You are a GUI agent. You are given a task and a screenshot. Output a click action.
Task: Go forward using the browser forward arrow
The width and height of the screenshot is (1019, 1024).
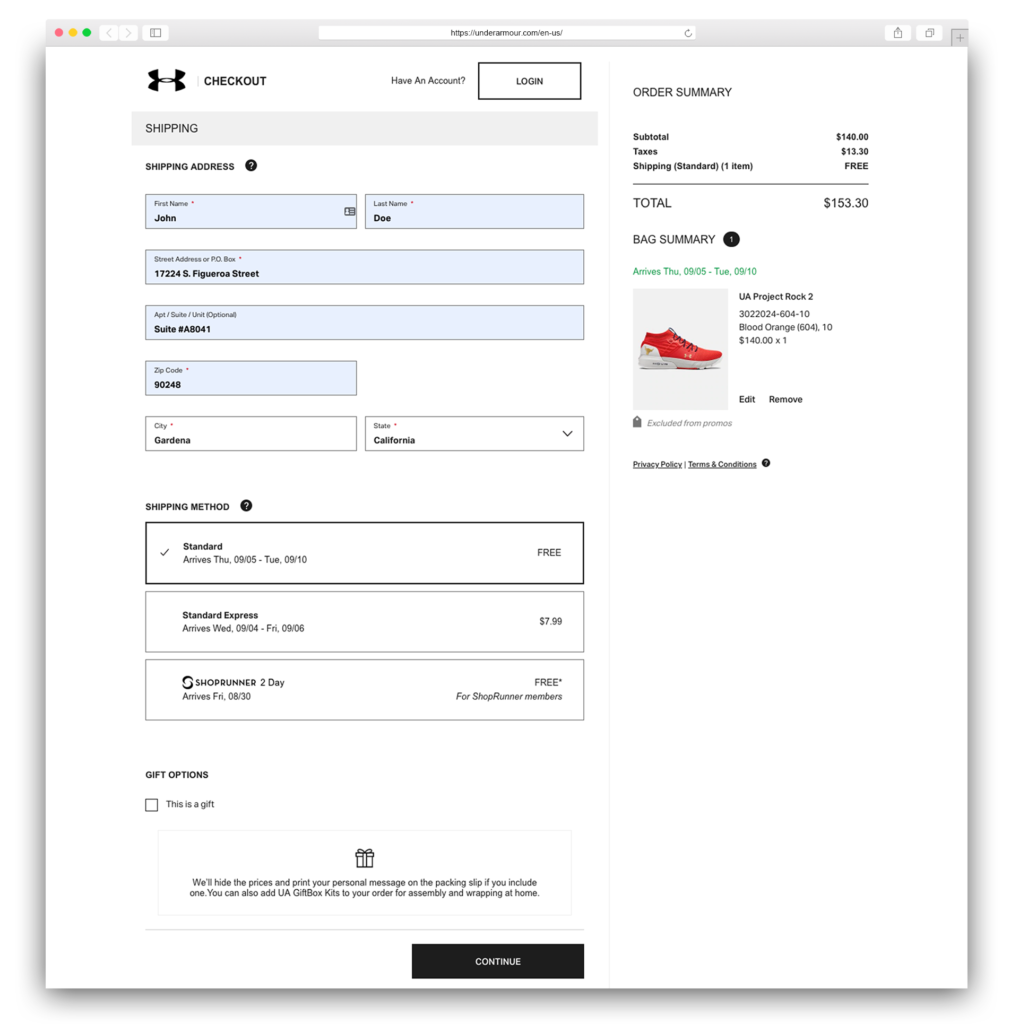[128, 33]
